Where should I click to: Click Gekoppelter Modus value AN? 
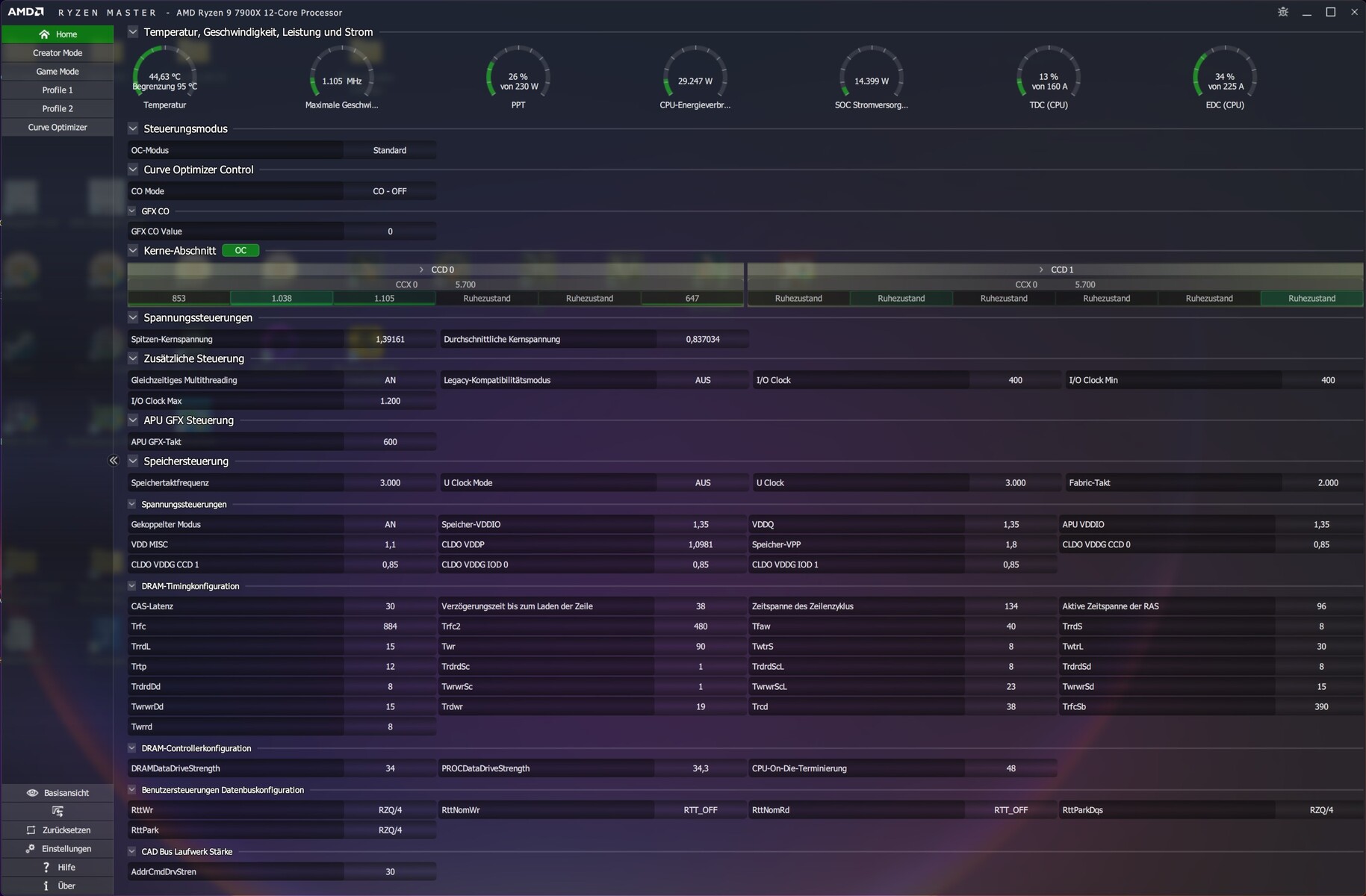[x=390, y=525]
